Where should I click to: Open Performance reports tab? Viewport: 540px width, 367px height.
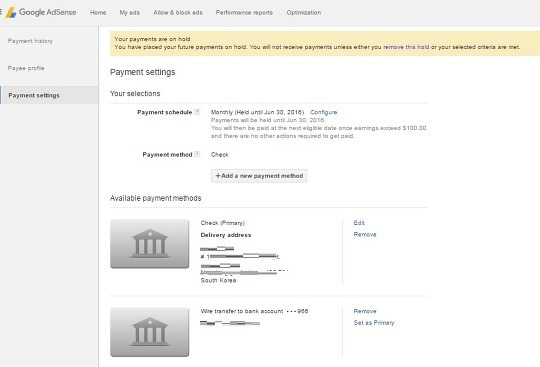tap(244, 12)
